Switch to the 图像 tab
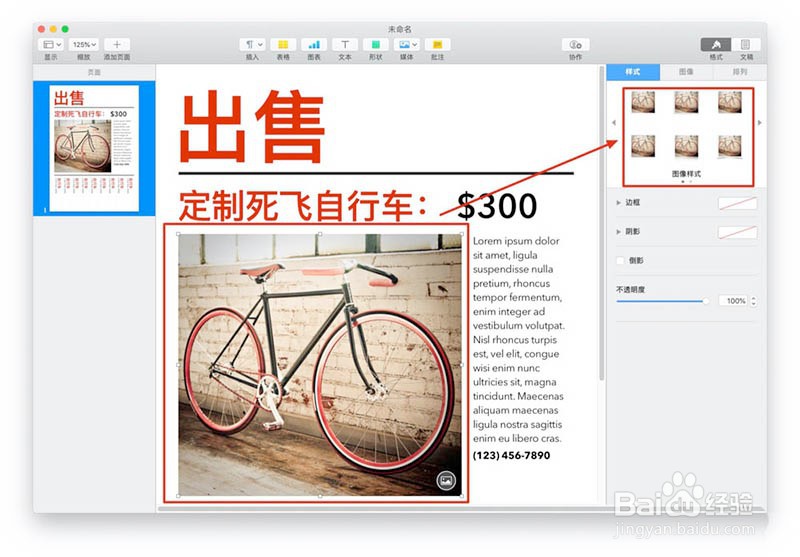800x557 pixels. 686,72
